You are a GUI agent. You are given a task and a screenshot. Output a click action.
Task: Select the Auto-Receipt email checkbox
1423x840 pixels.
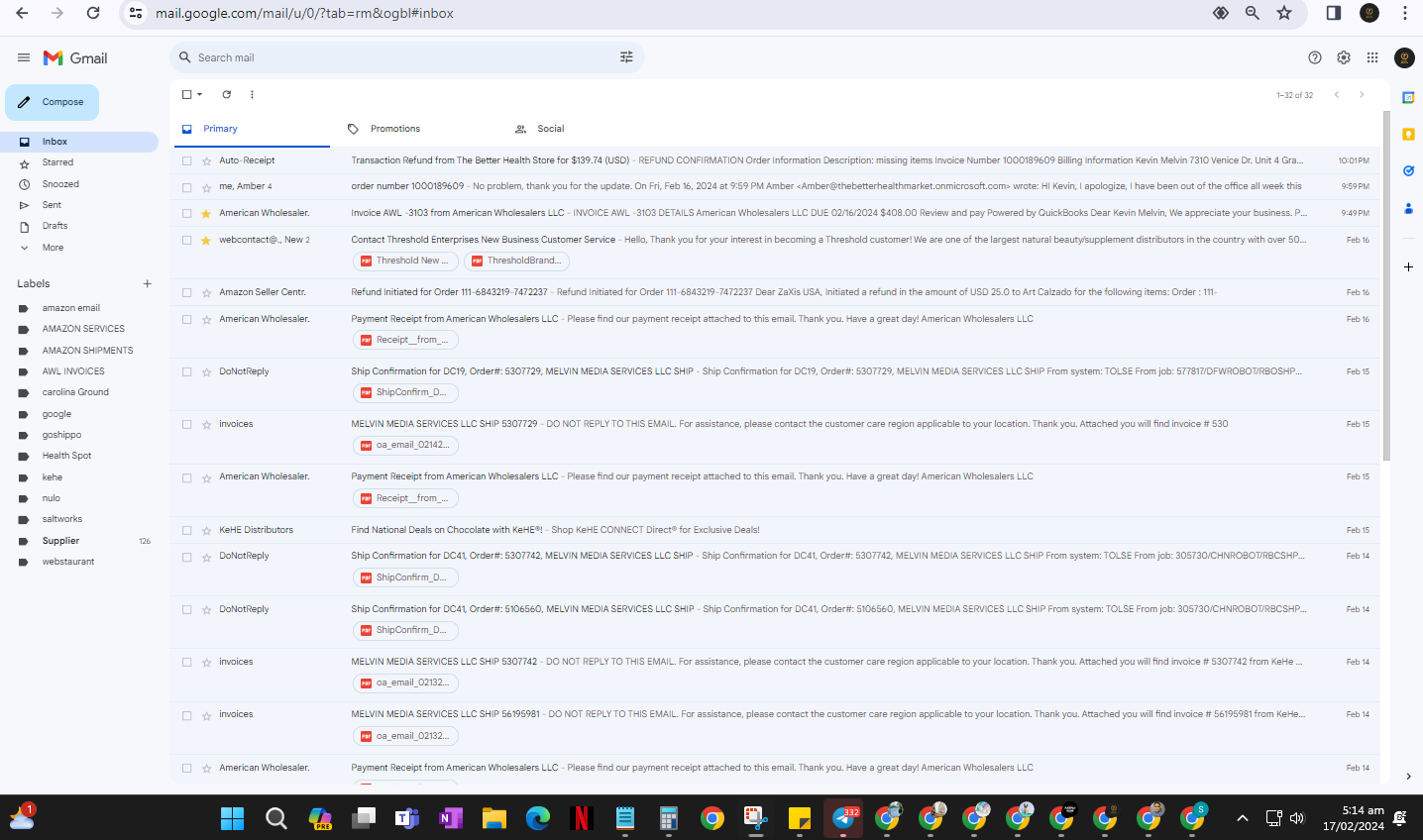point(186,160)
